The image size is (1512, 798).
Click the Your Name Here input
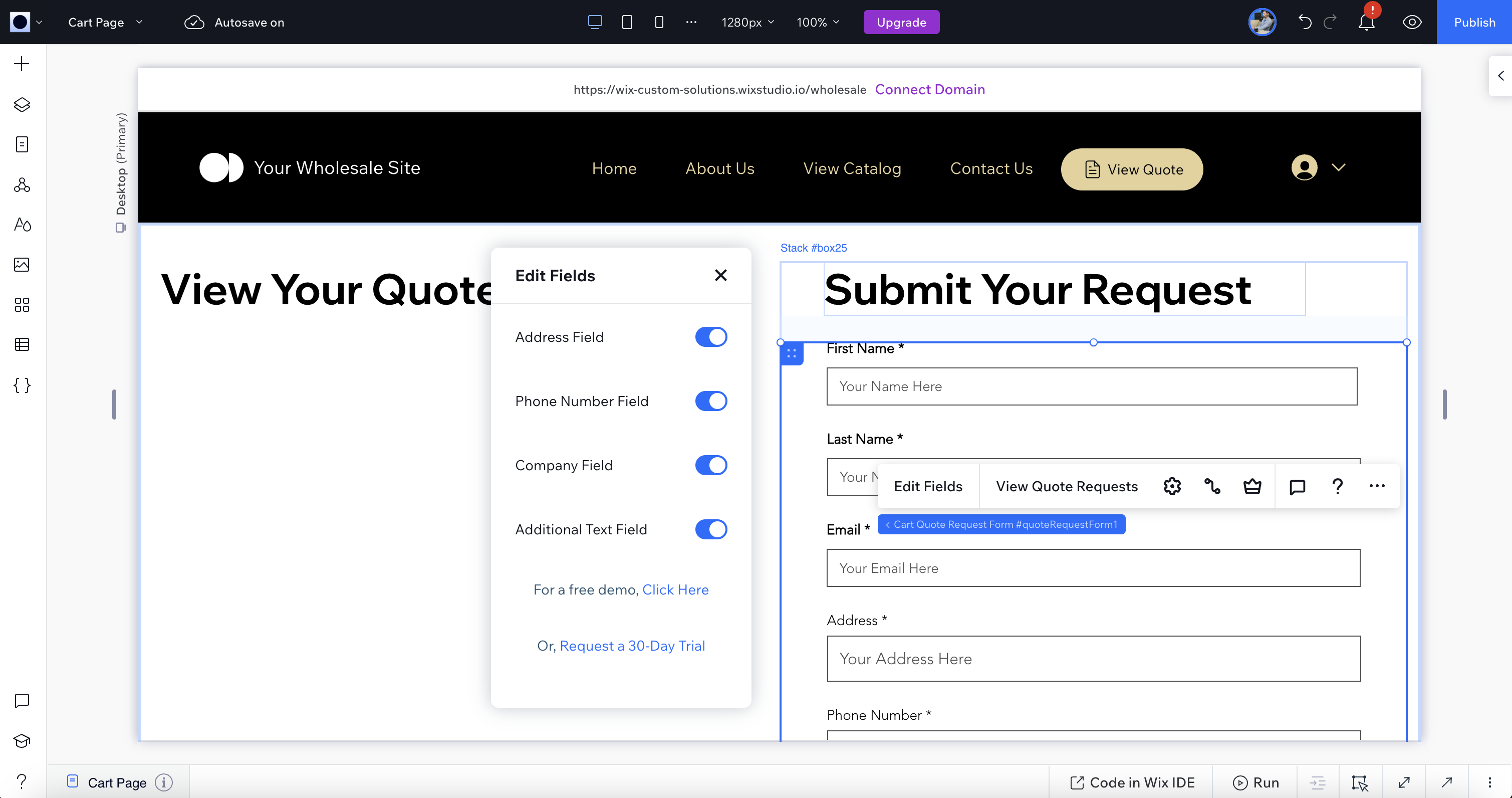click(x=1092, y=386)
